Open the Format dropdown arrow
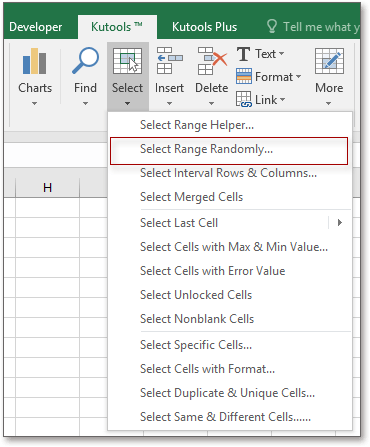 (298, 77)
